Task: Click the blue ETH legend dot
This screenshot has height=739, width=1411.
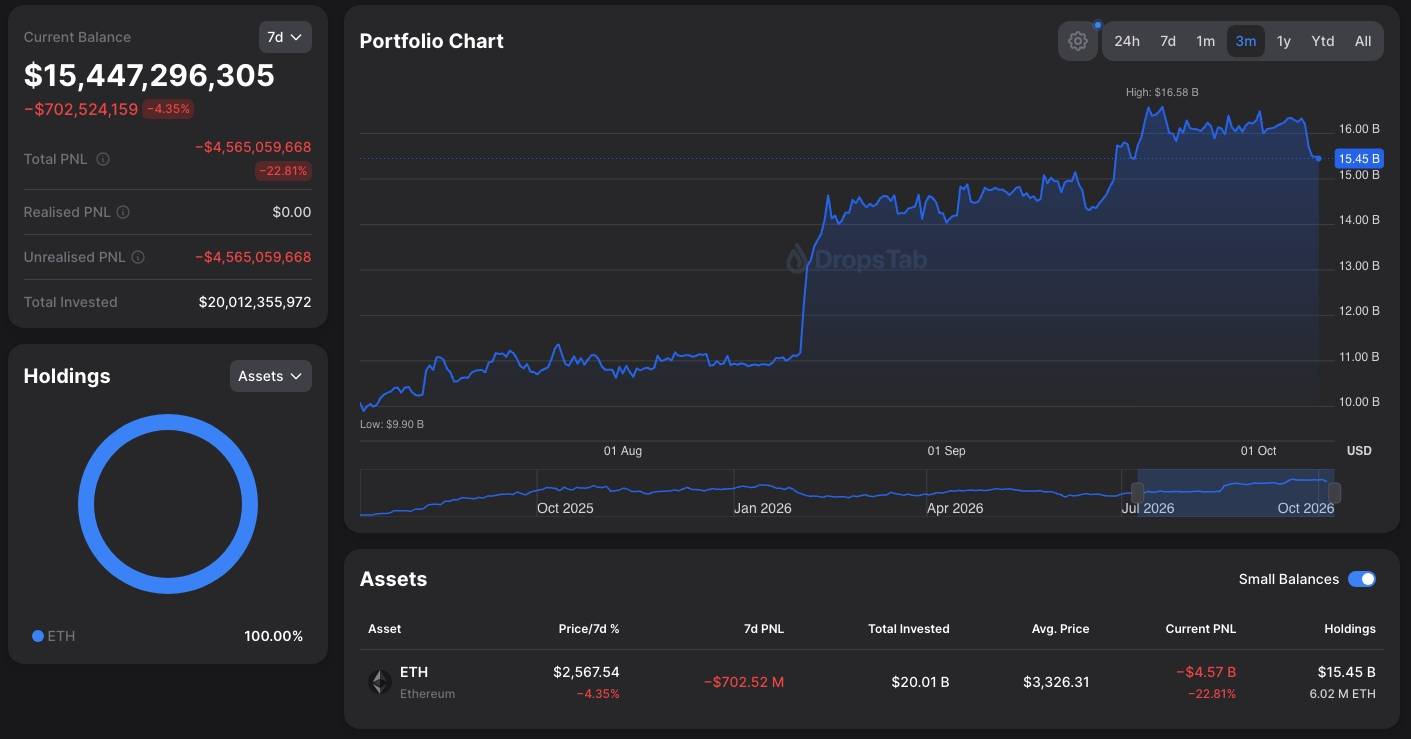Action: click(38, 636)
